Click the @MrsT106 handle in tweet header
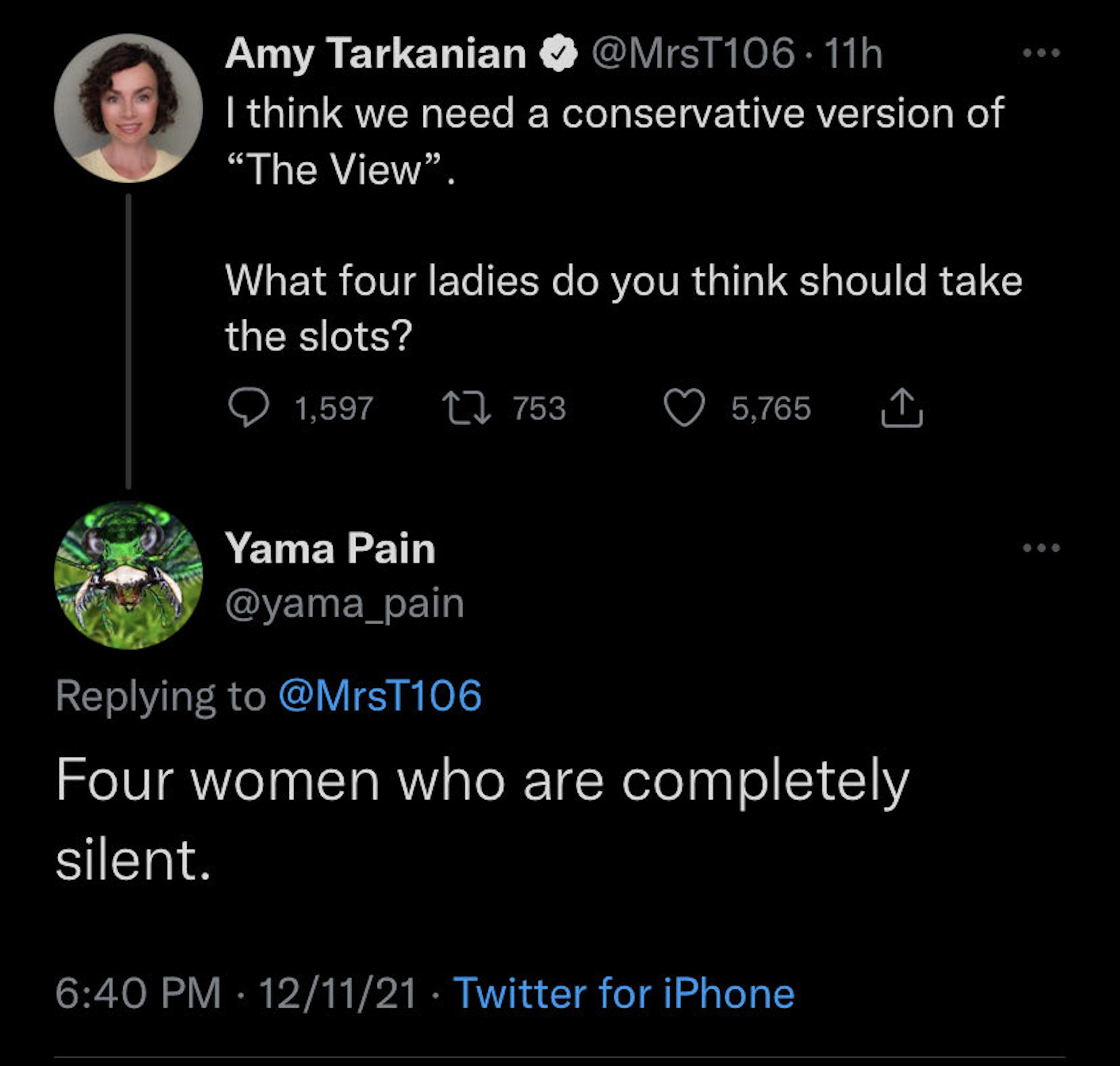This screenshot has height=1066, width=1120. click(692, 54)
